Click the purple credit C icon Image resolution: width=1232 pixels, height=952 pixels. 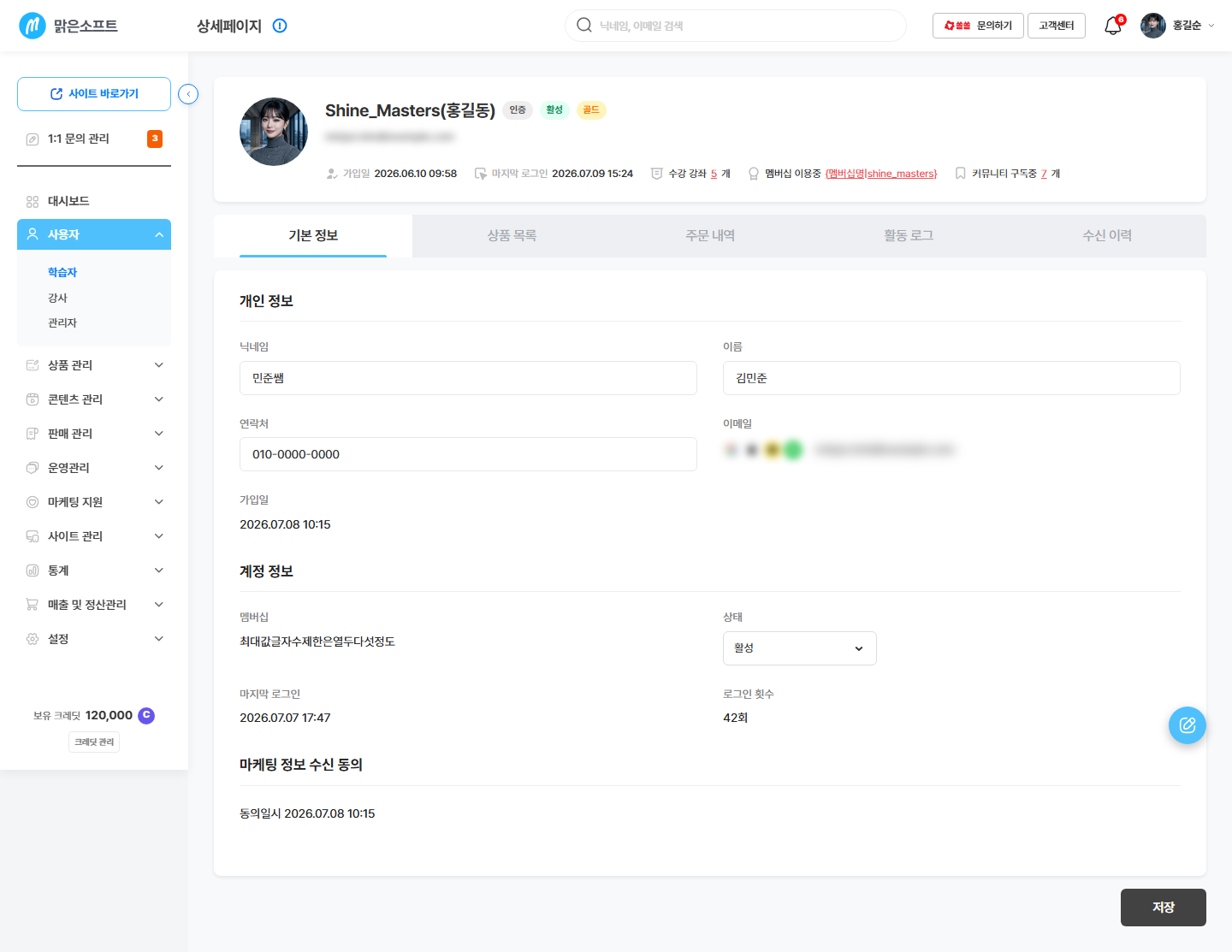(146, 715)
